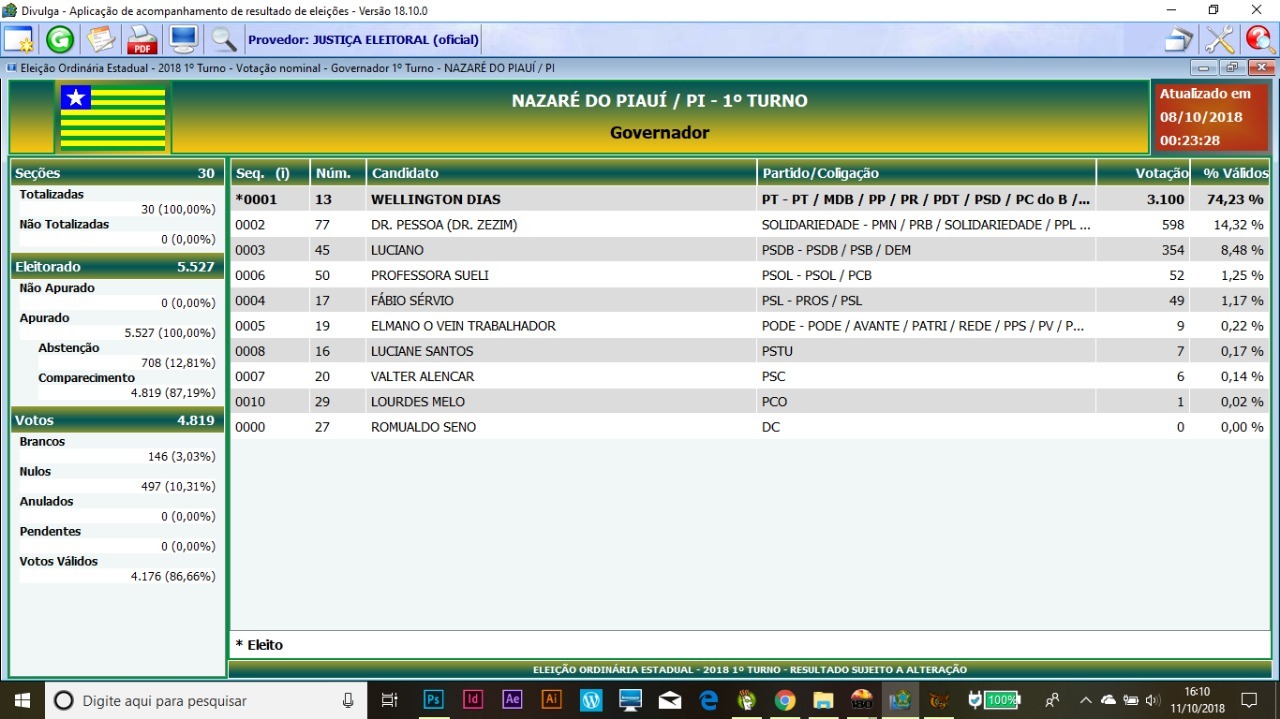
Task: Open the magnifying glass search tool
Action: click(x=224, y=40)
